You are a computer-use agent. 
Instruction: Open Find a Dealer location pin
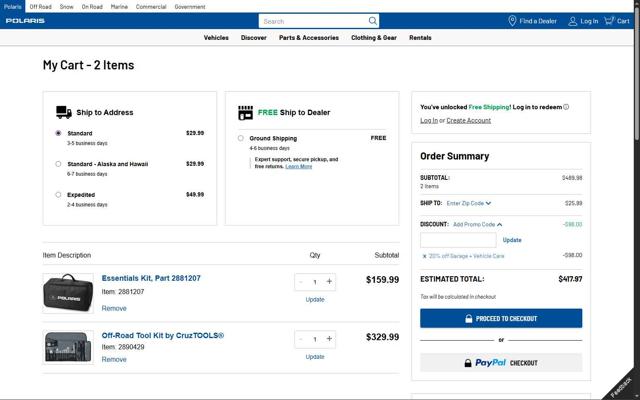(513, 21)
